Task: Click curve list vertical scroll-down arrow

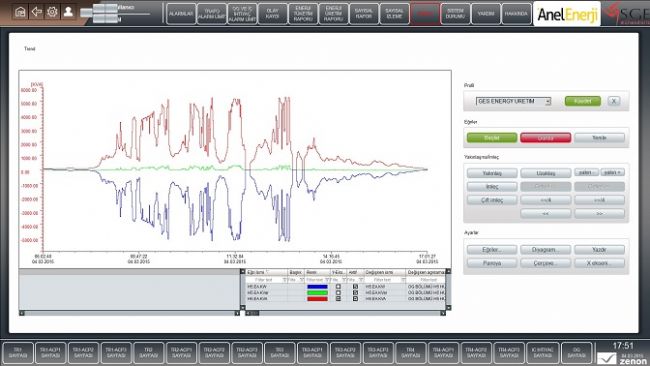Action: coord(448,308)
